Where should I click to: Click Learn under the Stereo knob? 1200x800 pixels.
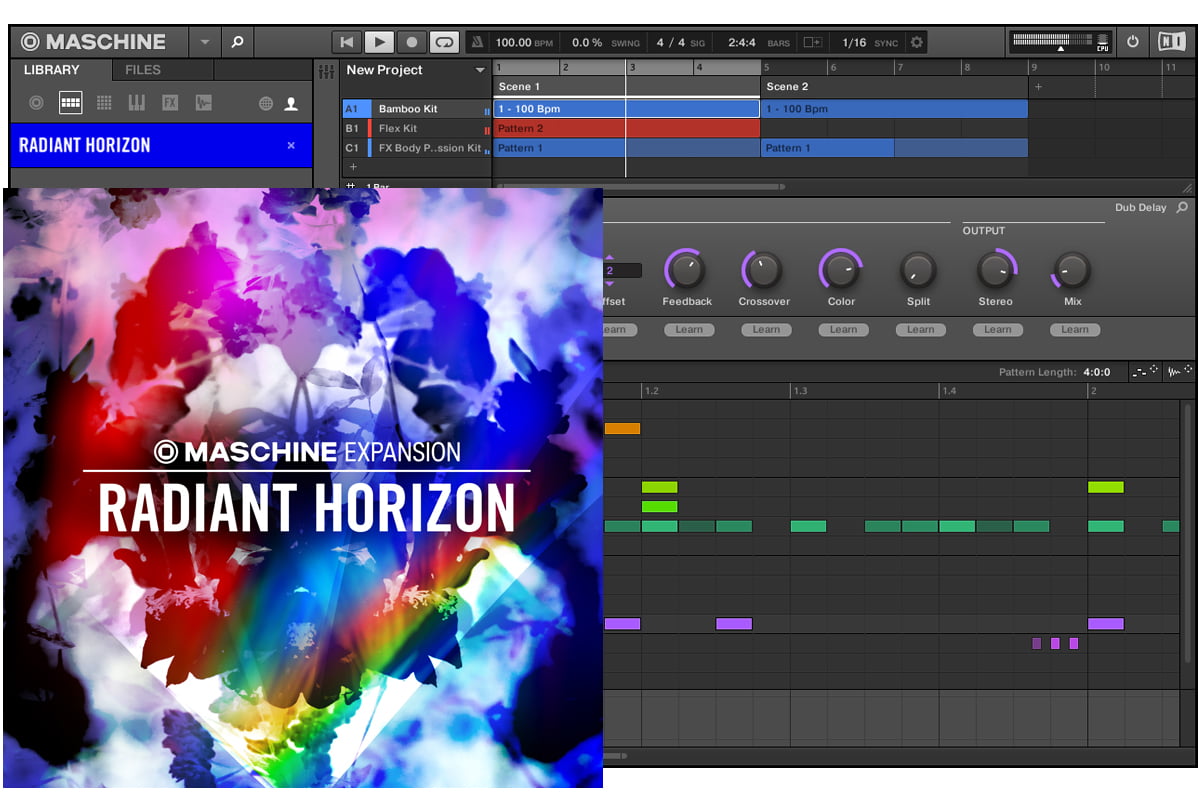[x=997, y=330]
